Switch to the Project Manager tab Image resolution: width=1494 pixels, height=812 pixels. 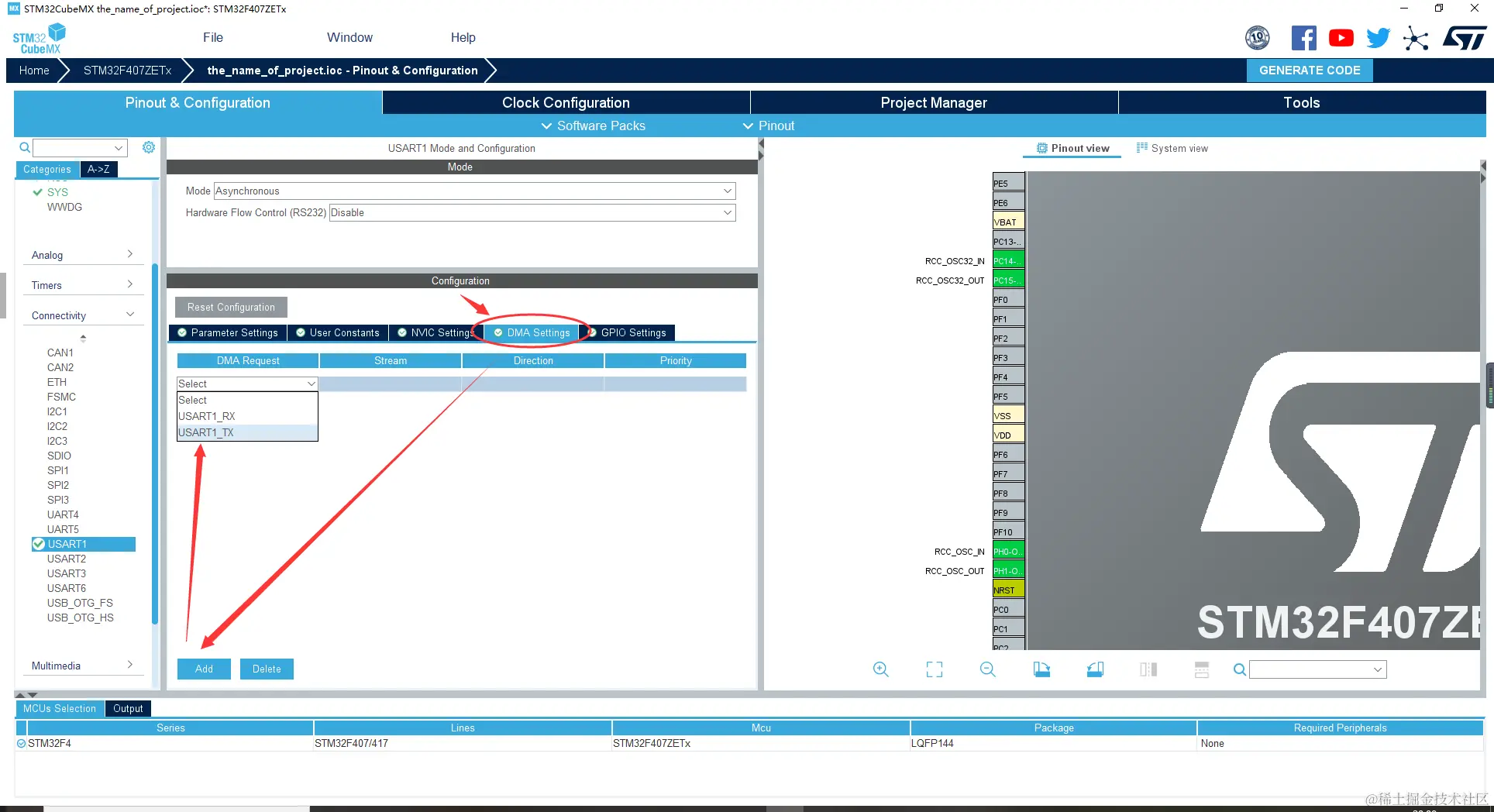[x=934, y=102]
